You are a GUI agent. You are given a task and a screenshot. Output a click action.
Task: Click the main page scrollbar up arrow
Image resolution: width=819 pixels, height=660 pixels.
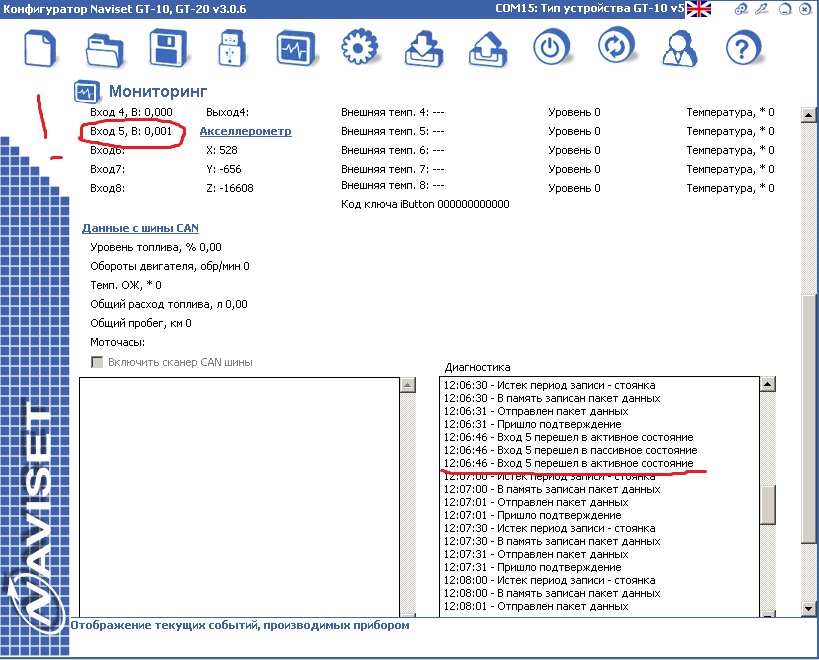[808, 116]
